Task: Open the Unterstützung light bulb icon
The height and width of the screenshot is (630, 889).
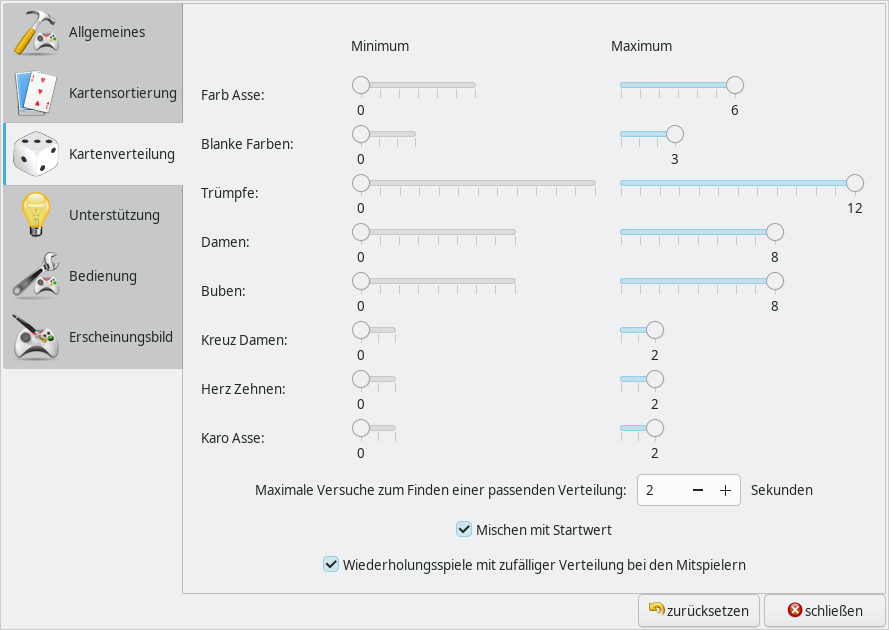Action: [37, 214]
